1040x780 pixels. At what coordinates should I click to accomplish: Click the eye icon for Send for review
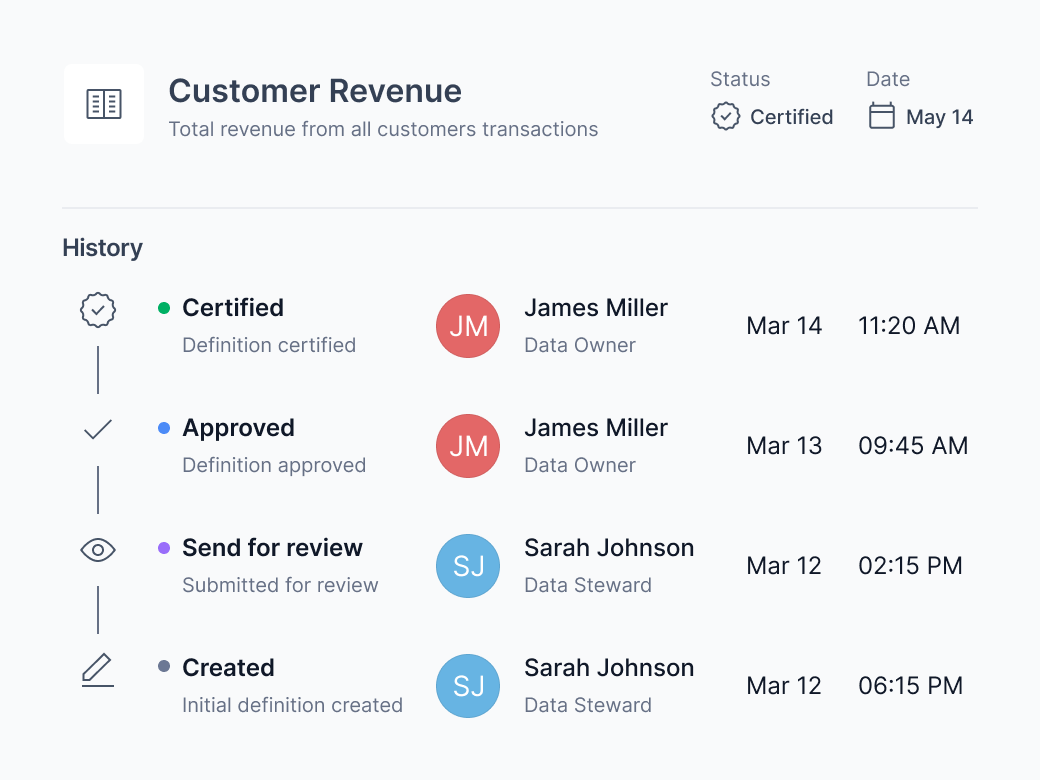tap(98, 550)
